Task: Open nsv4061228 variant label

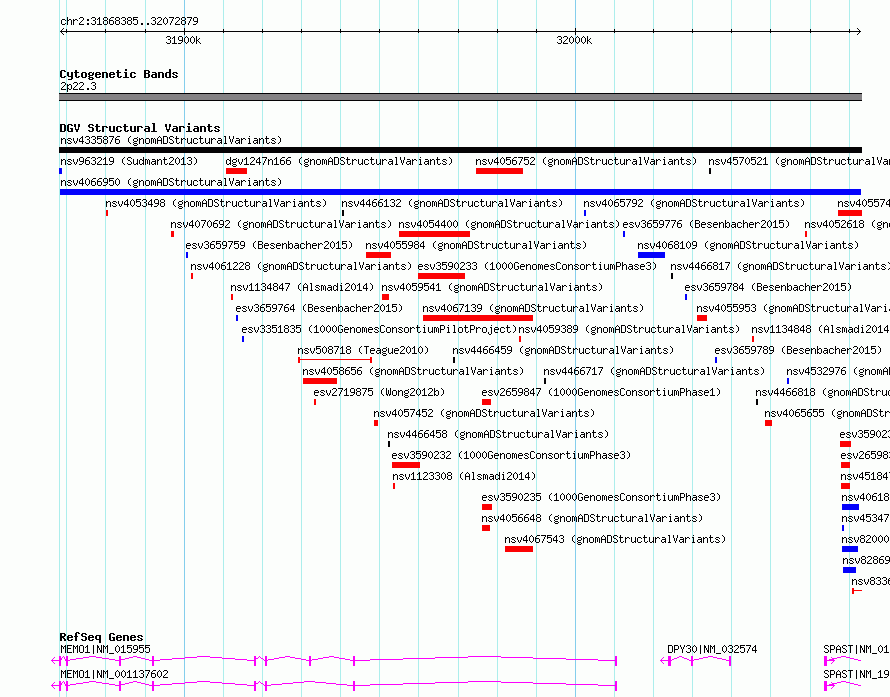Action: pos(301,266)
